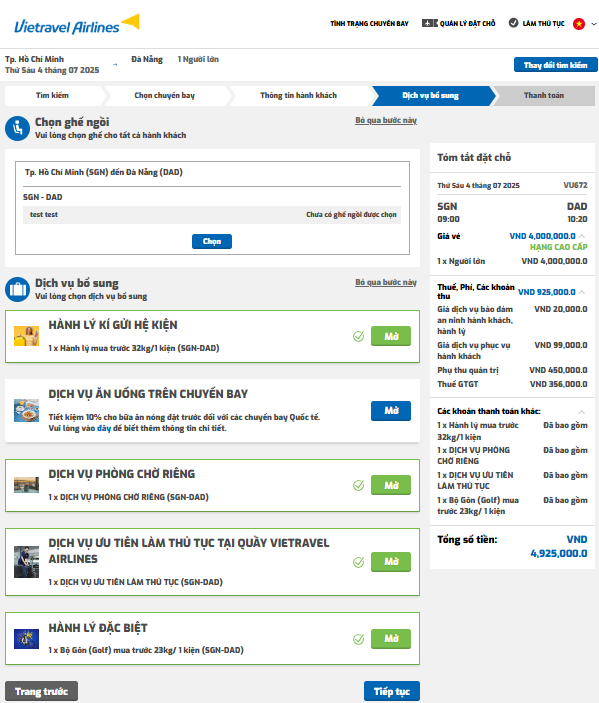The image size is (599, 703).
Task: Click the '1 Người lớn' search summary
Action: (x=198, y=59)
